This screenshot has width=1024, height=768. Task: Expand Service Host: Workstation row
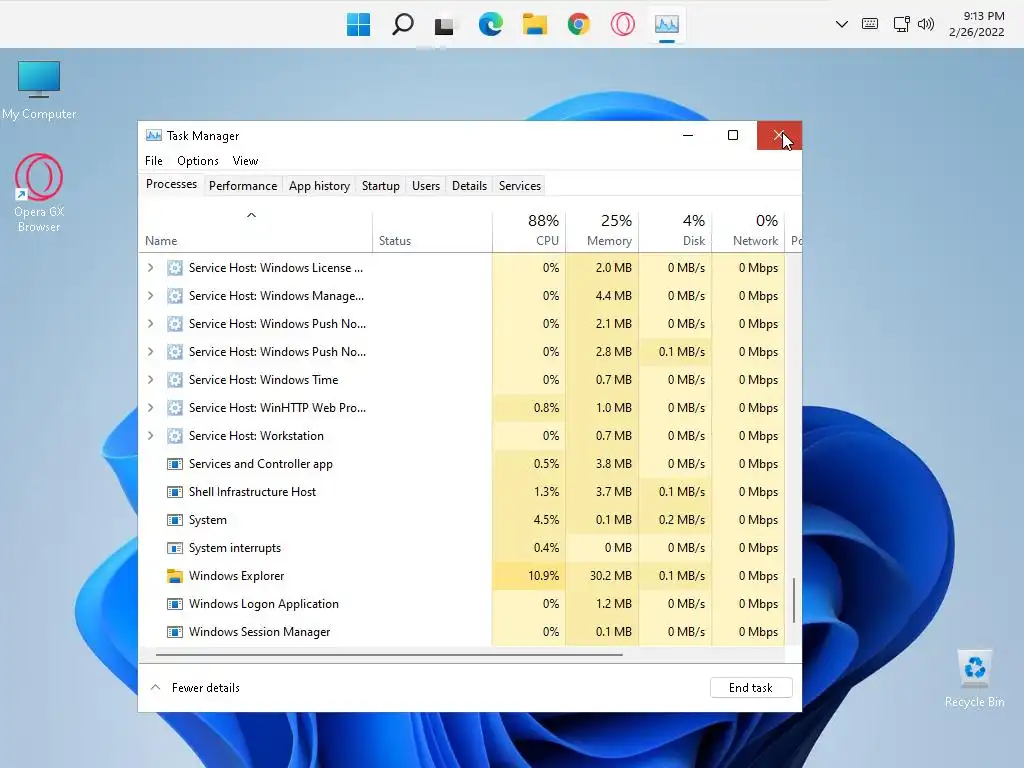151,436
